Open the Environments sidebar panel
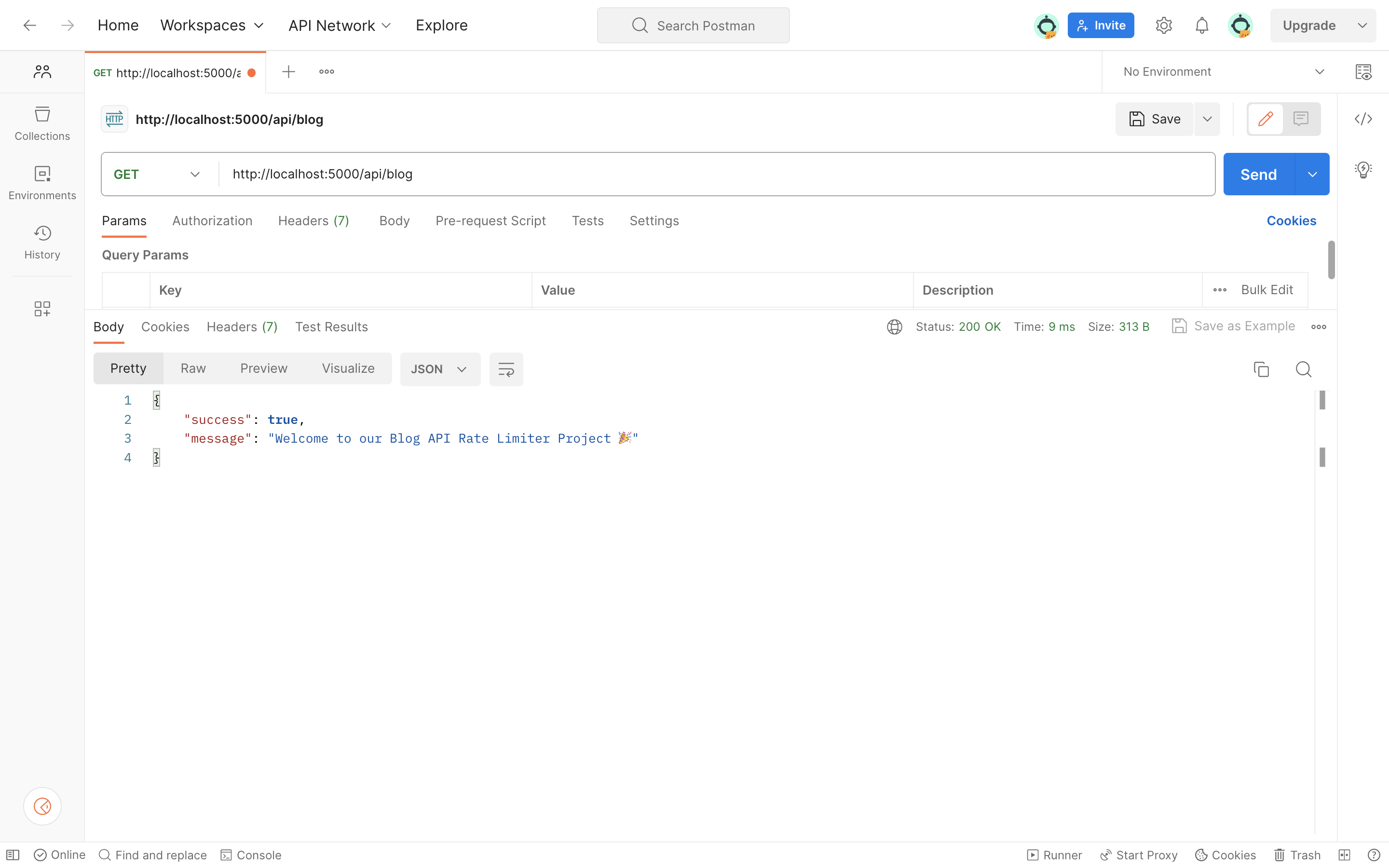 click(x=42, y=183)
